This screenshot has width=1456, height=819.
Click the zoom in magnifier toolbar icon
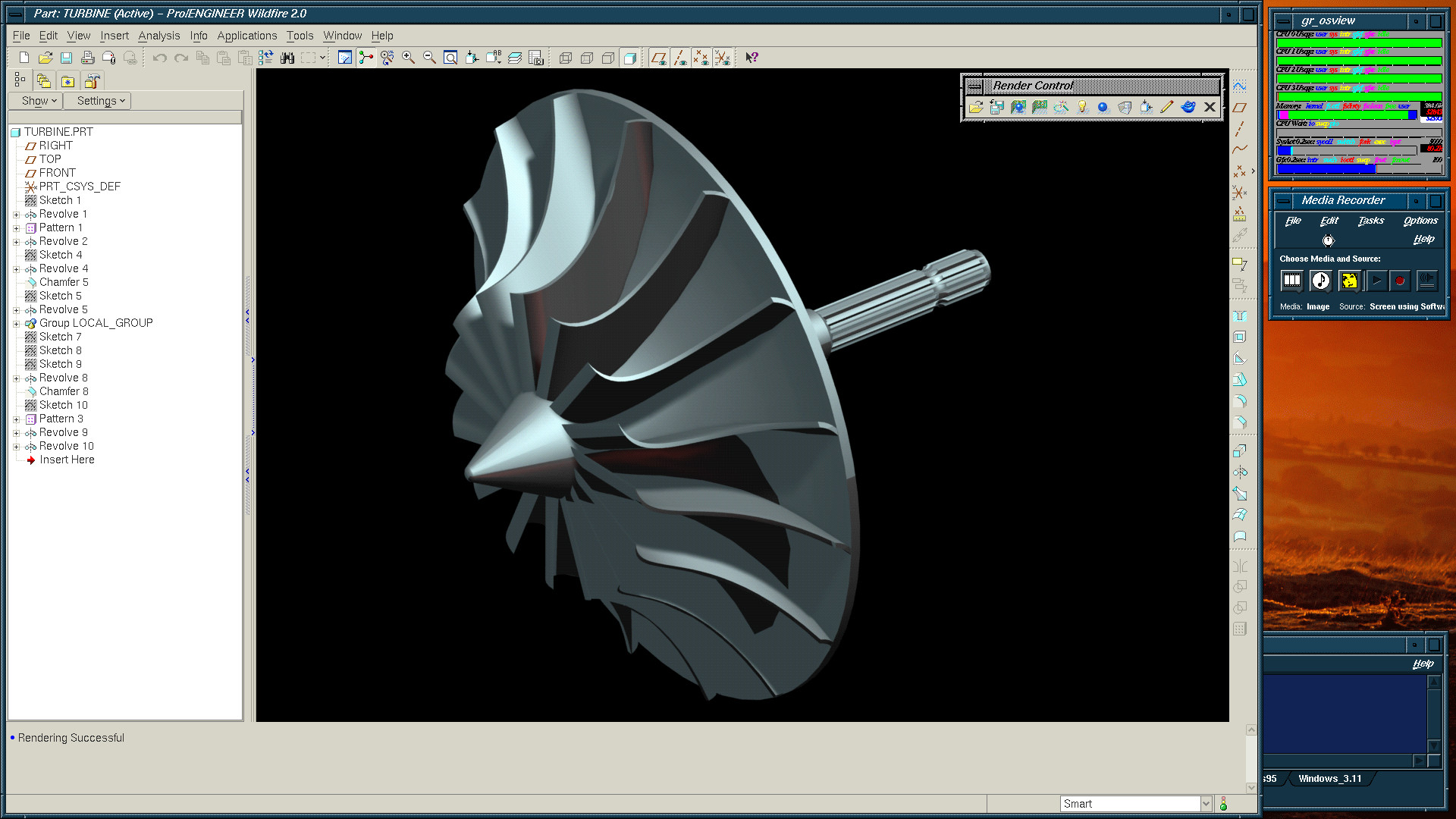(x=408, y=58)
